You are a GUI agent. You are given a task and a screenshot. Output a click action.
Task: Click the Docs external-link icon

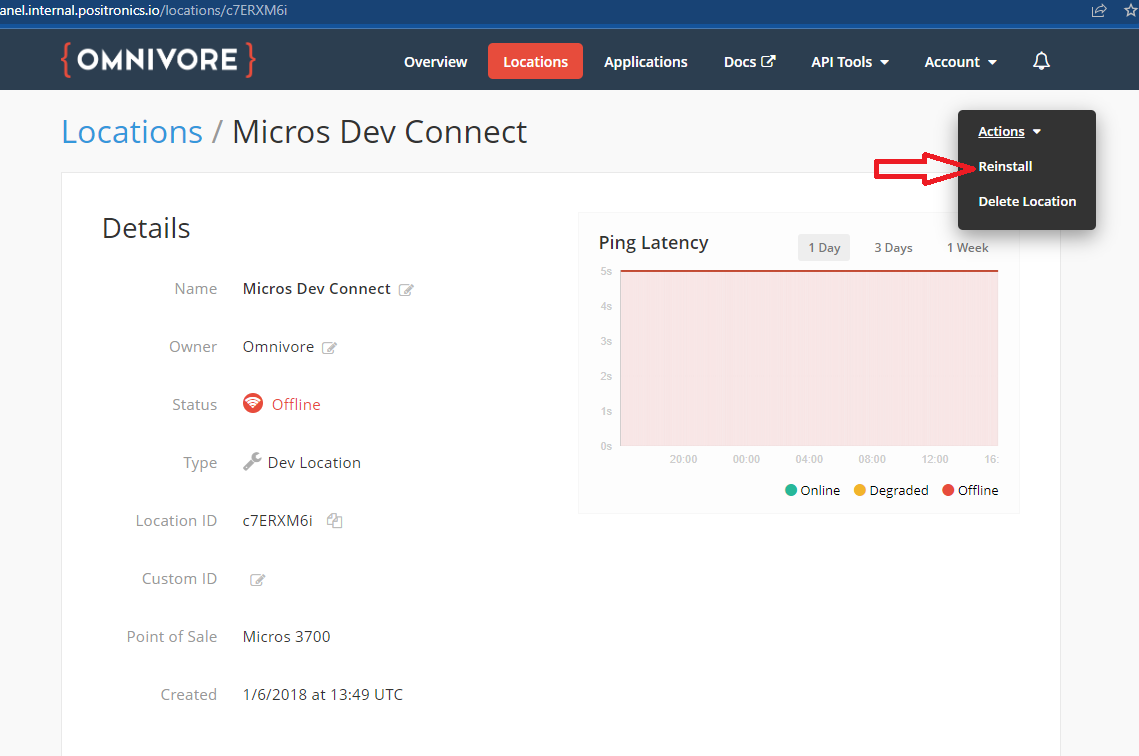coord(769,61)
